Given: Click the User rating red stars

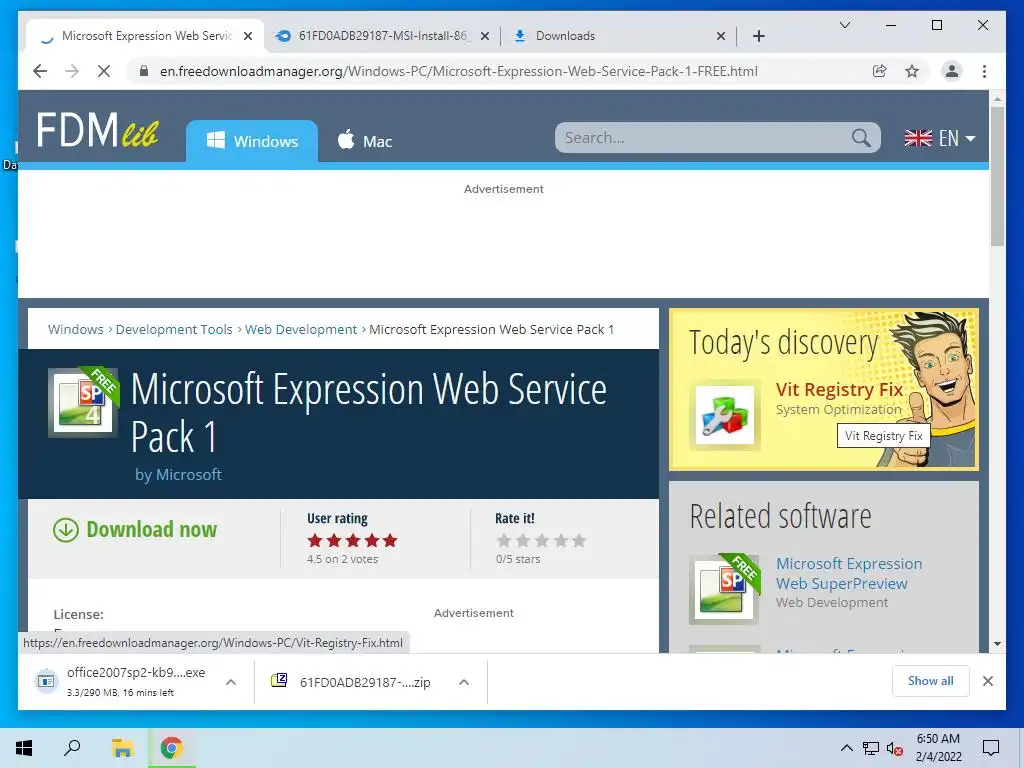Looking at the screenshot, I should pos(353,541).
